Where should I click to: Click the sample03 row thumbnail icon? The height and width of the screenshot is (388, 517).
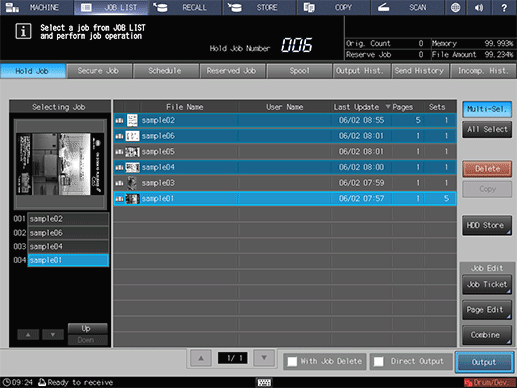(x=132, y=183)
